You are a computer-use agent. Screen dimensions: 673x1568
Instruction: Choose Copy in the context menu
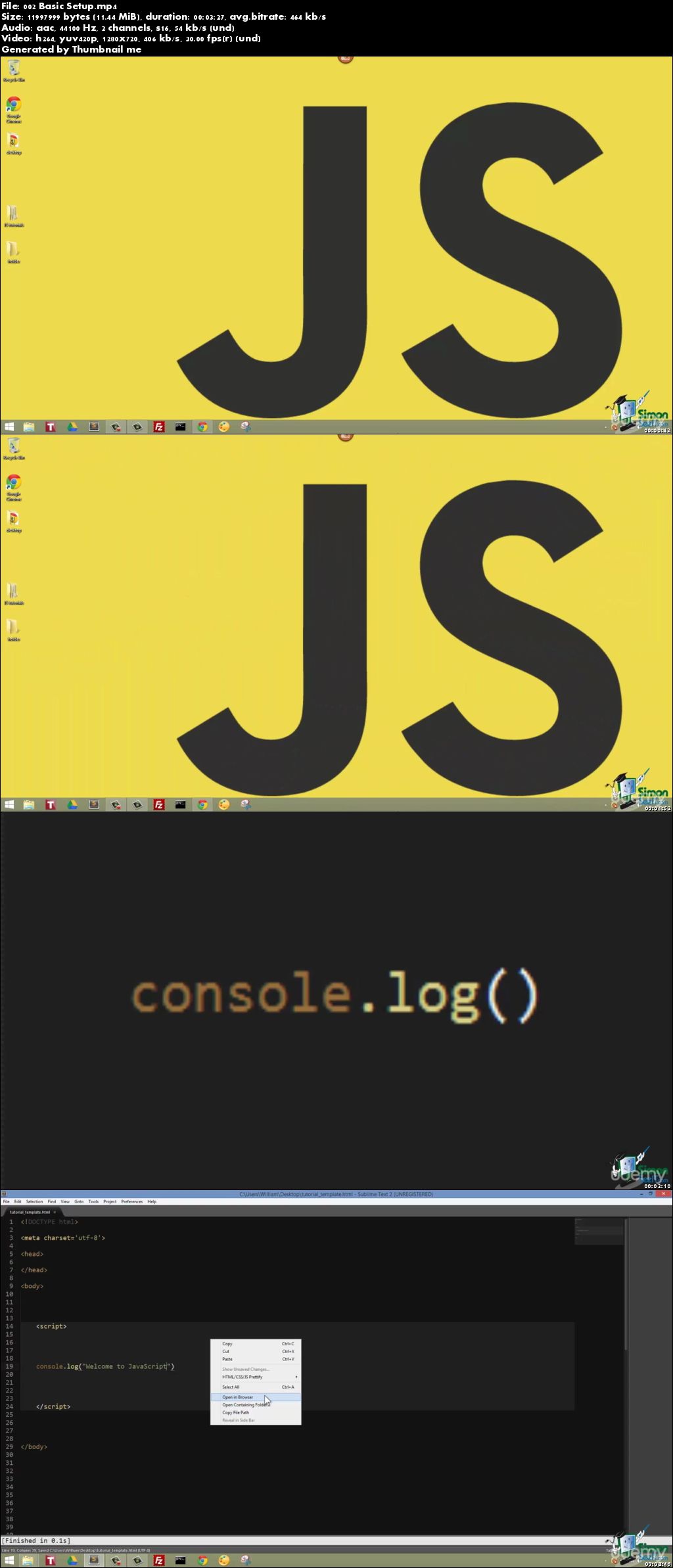(x=256, y=1344)
